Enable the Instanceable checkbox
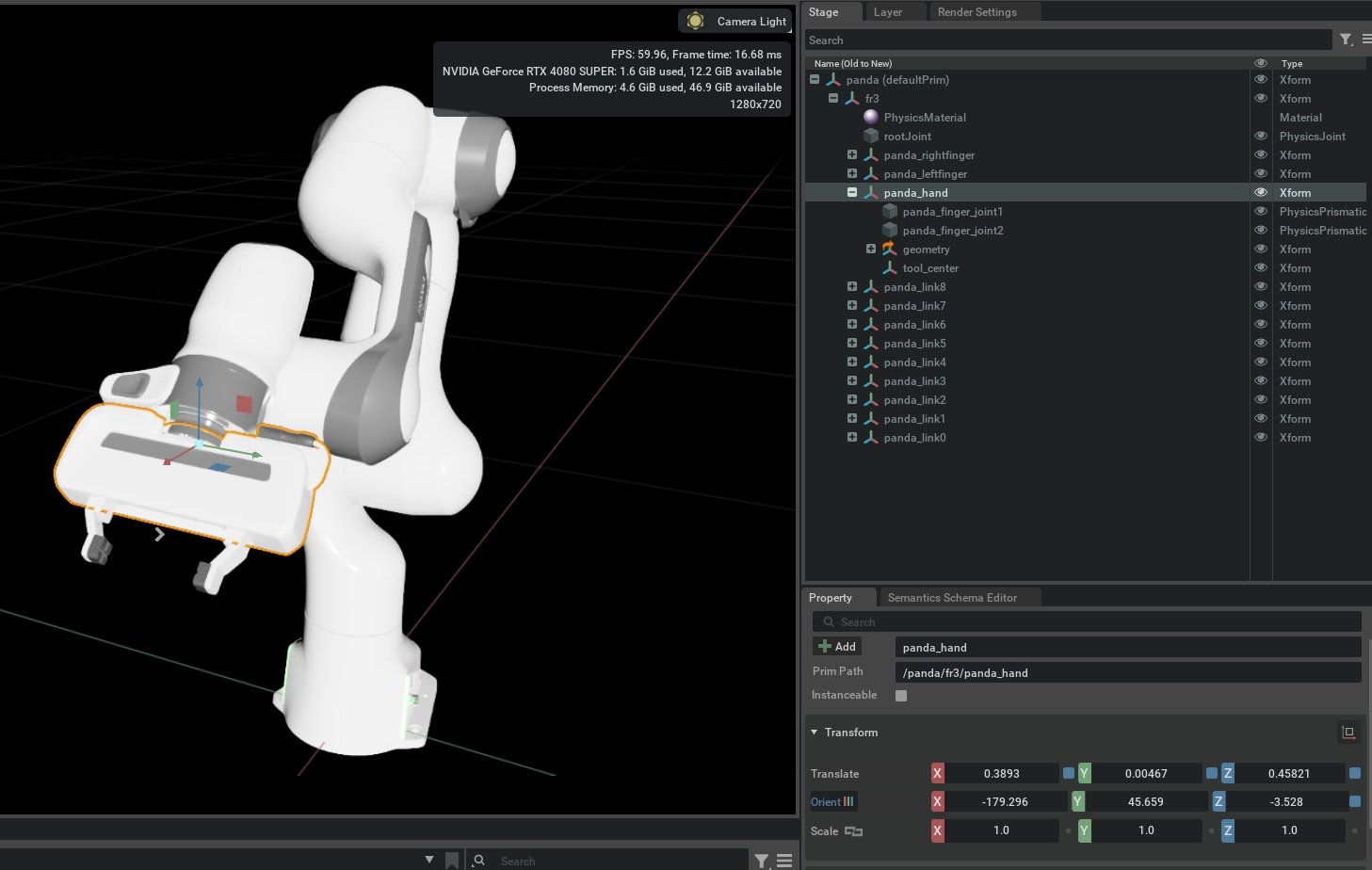Viewport: 1372px width, 870px height. pos(901,696)
